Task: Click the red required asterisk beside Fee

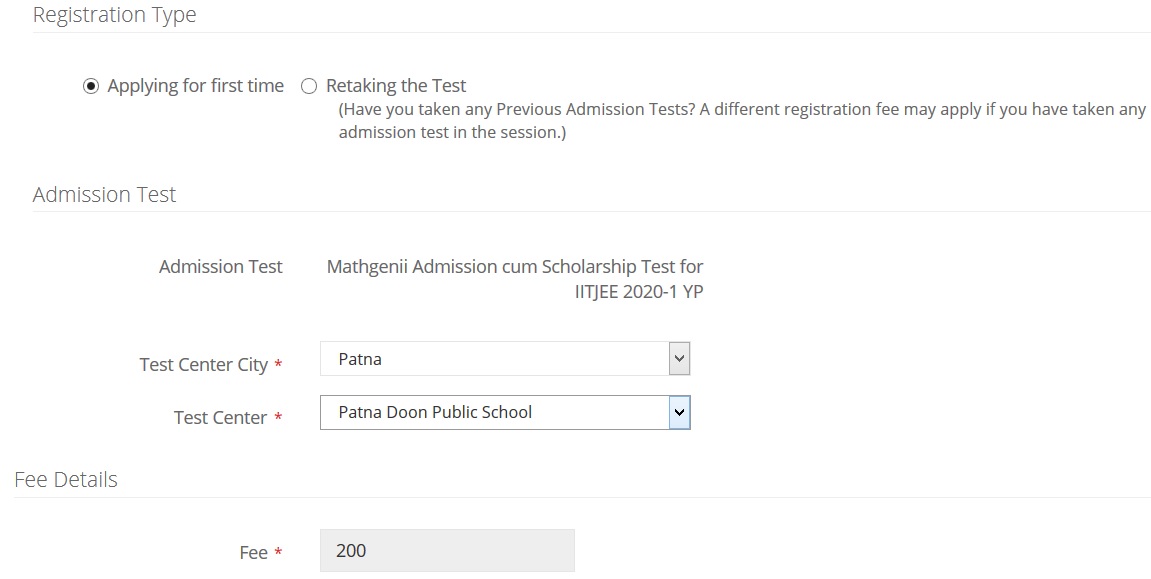Action: pos(278,552)
